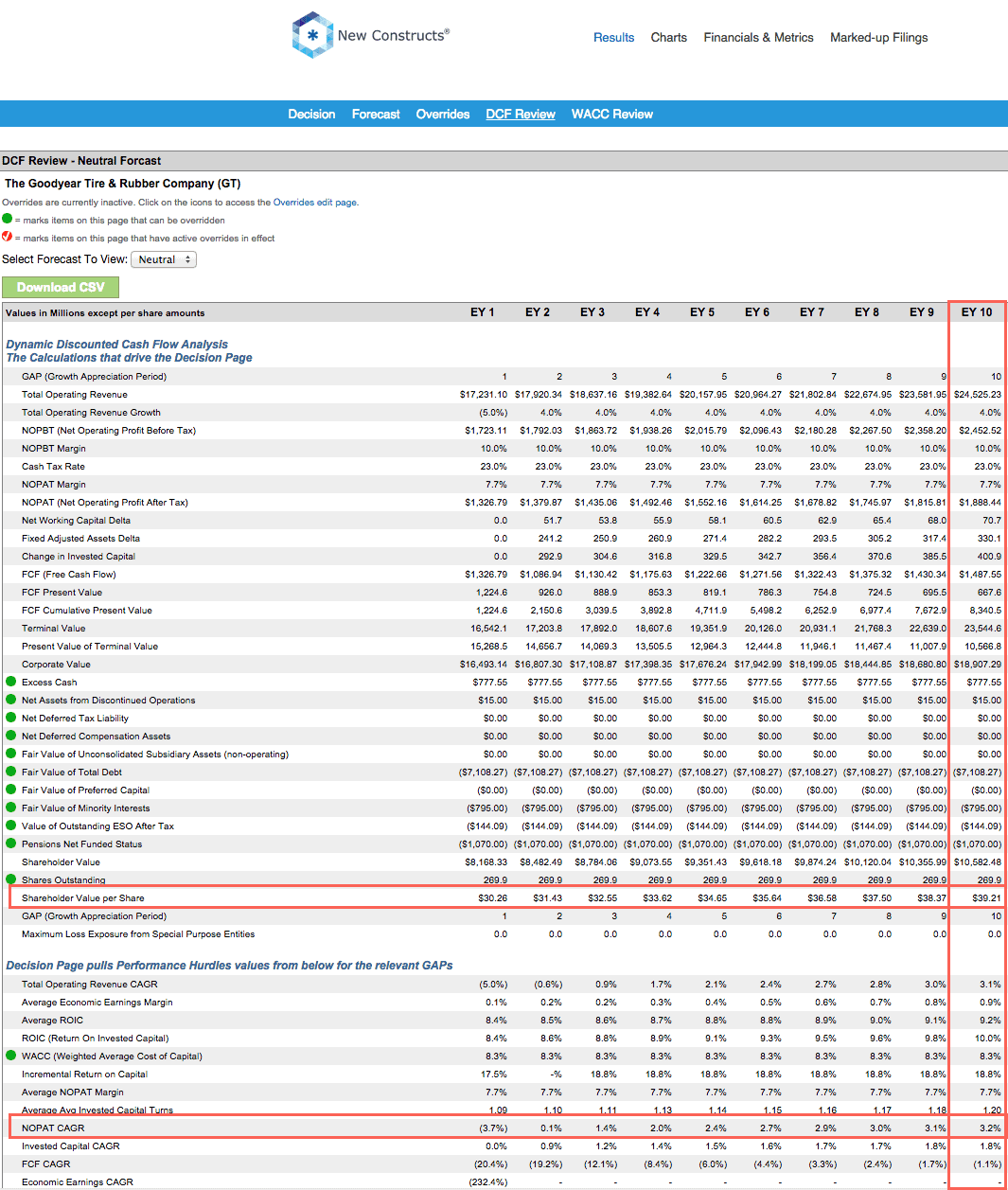The image size is (1008, 1190).
Task: Click Incremental Return on Capital value 17.5%
Action: coord(494,1075)
